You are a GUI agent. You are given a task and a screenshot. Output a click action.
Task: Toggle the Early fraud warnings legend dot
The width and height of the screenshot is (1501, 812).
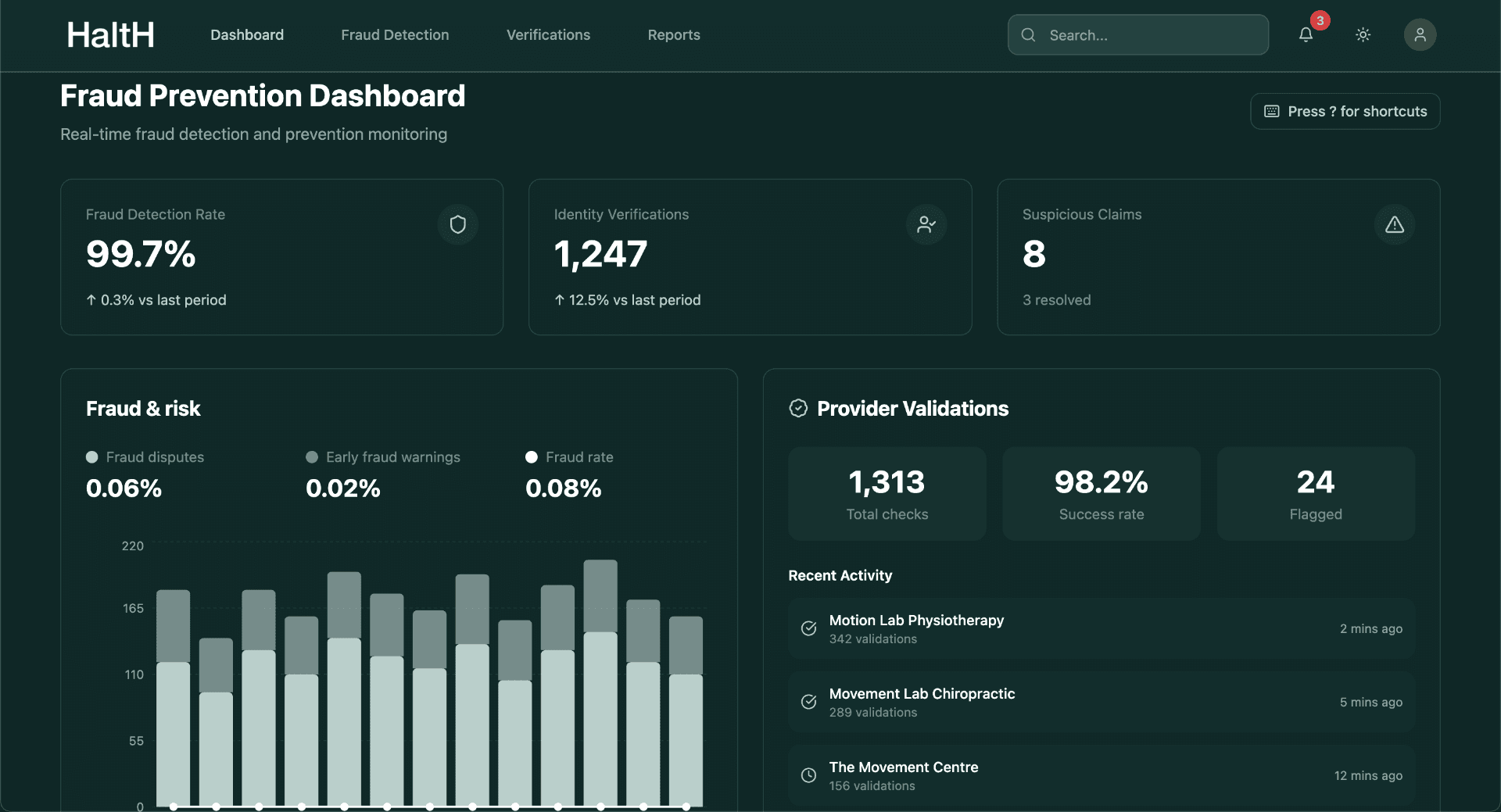tap(312, 457)
